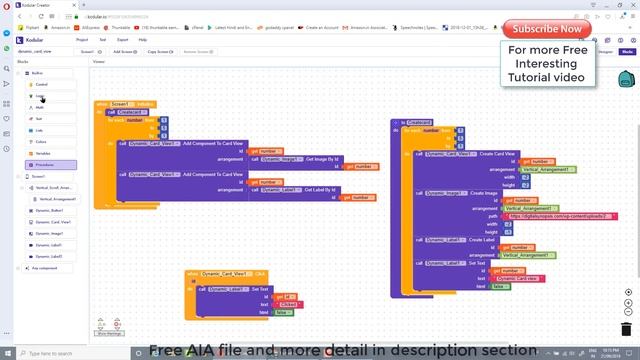Click Opera sidebar flow send icon
The image size is (640, 360).
(7, 84)
